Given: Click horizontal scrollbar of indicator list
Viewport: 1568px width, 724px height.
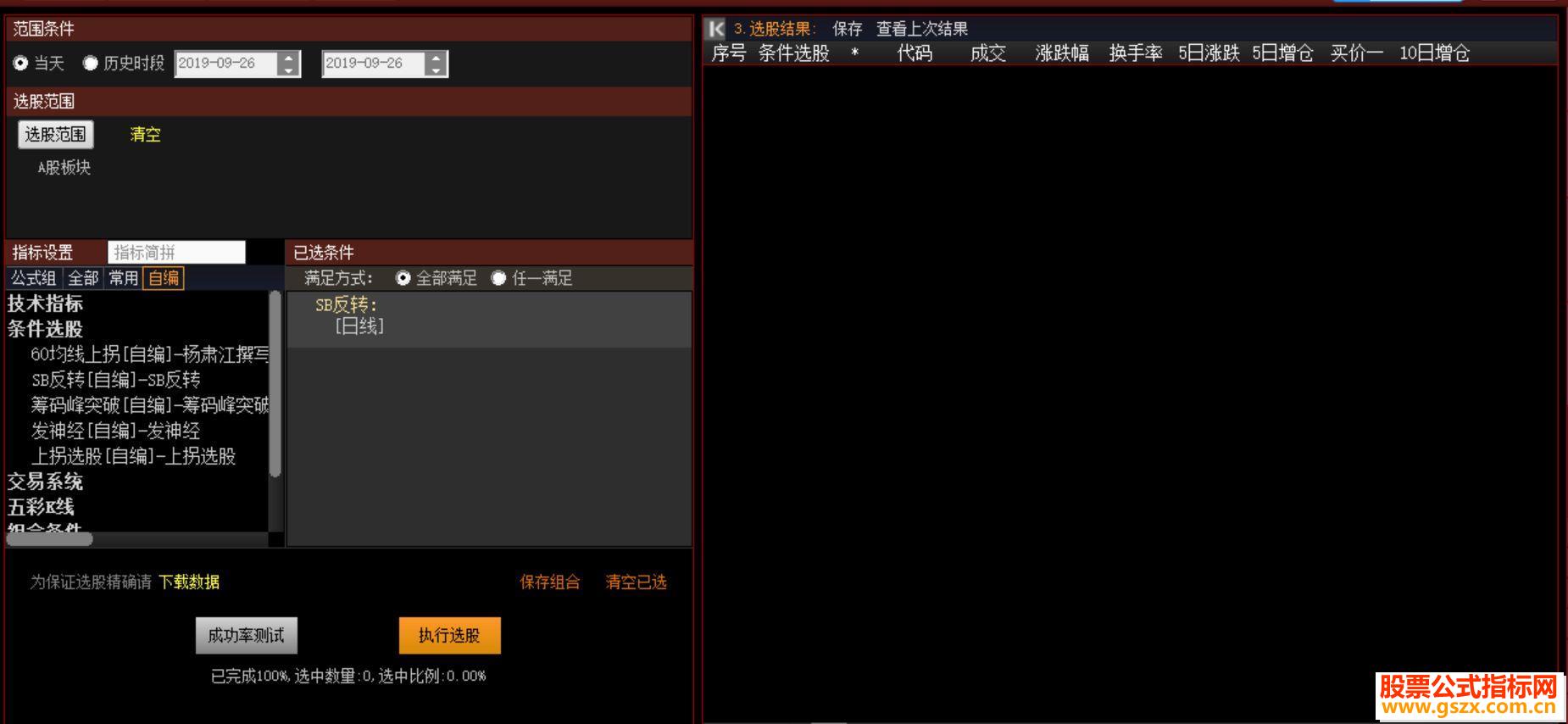Looking at the screenshot, I should pos(50,539).
